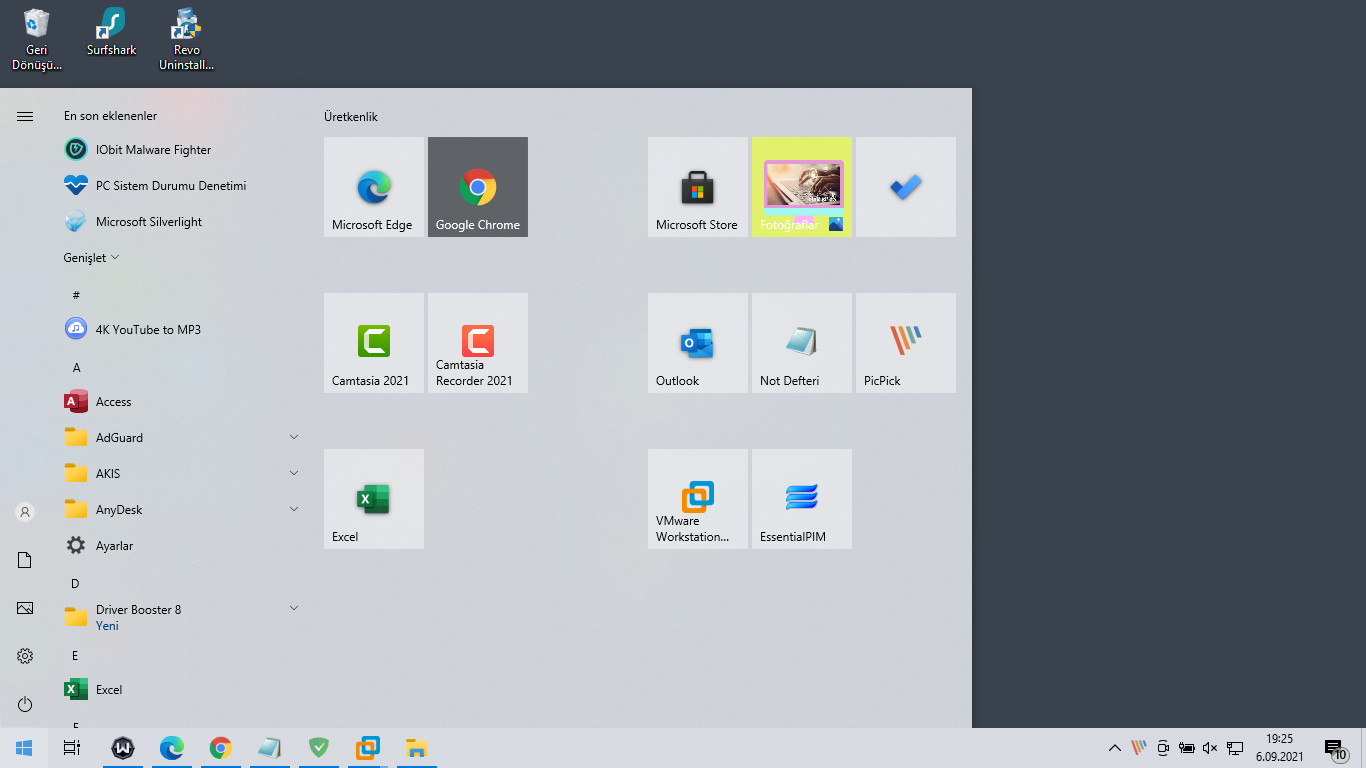
Task: Open the Outlook tile
Action: pos(698,343)
